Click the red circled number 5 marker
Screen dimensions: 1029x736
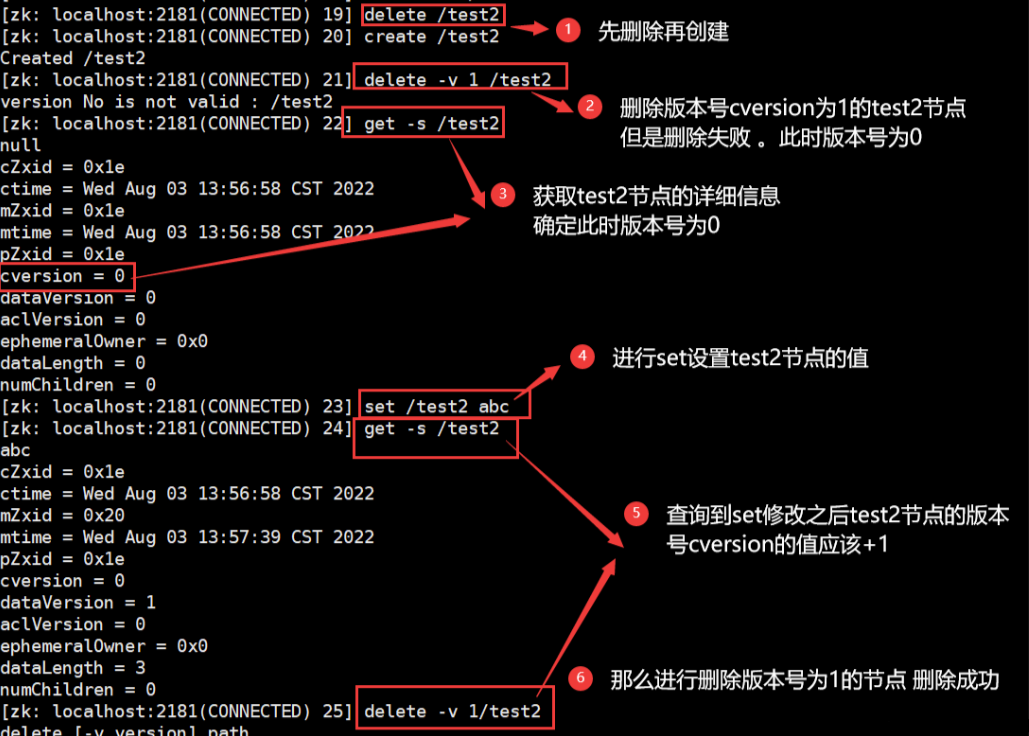[636, 514]
